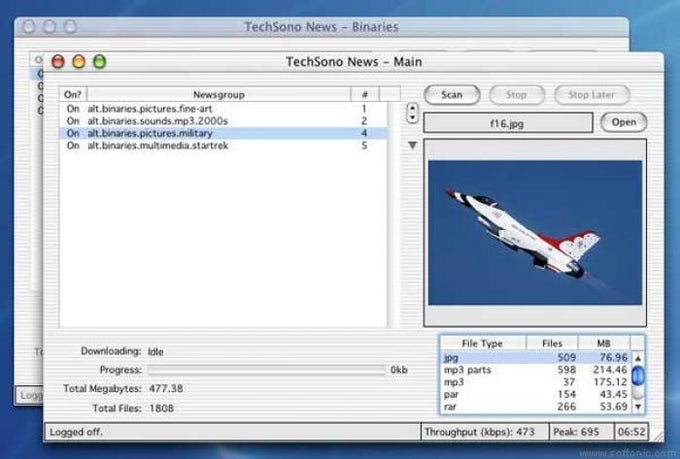Toggle On status for multimedia.startrek newsgroup

[x=73, y=145]
